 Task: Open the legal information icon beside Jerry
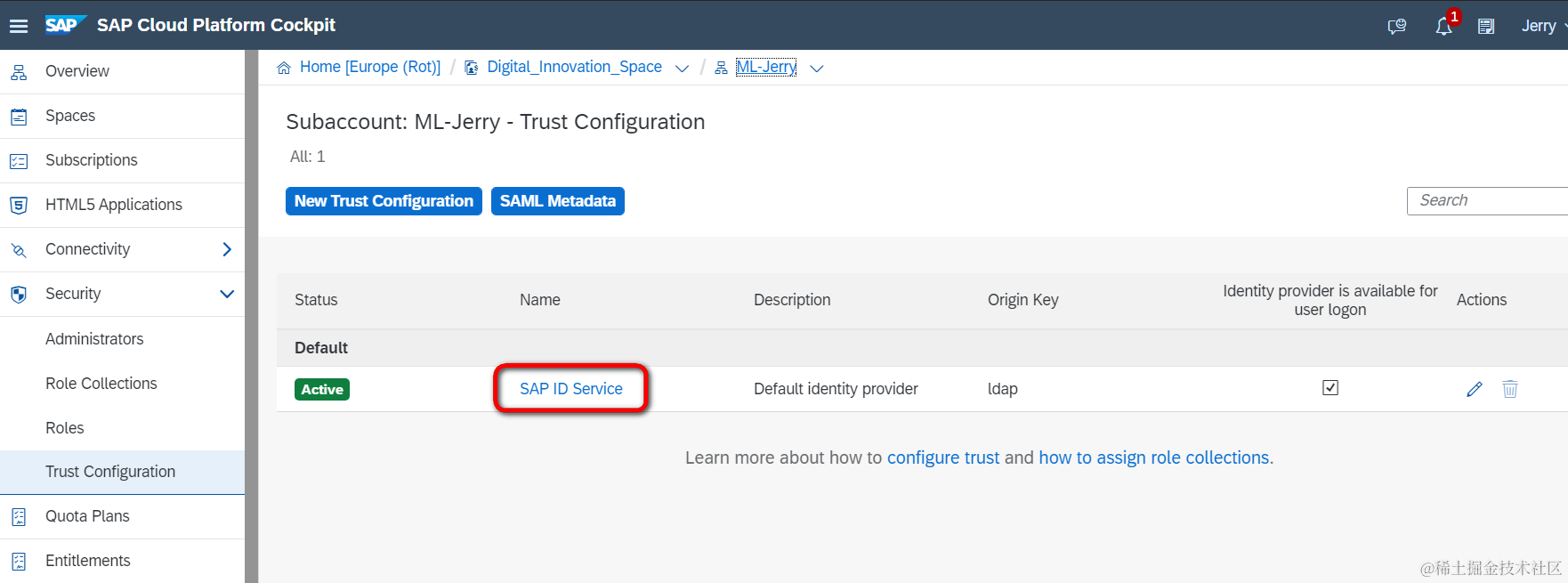click(x=1486, y=27)
